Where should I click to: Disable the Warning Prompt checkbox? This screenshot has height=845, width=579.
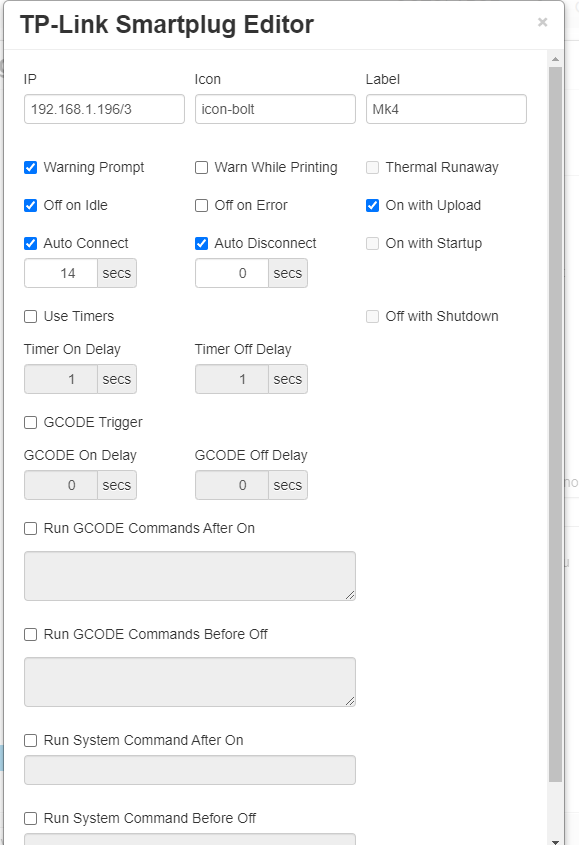[x=30, y=167]
